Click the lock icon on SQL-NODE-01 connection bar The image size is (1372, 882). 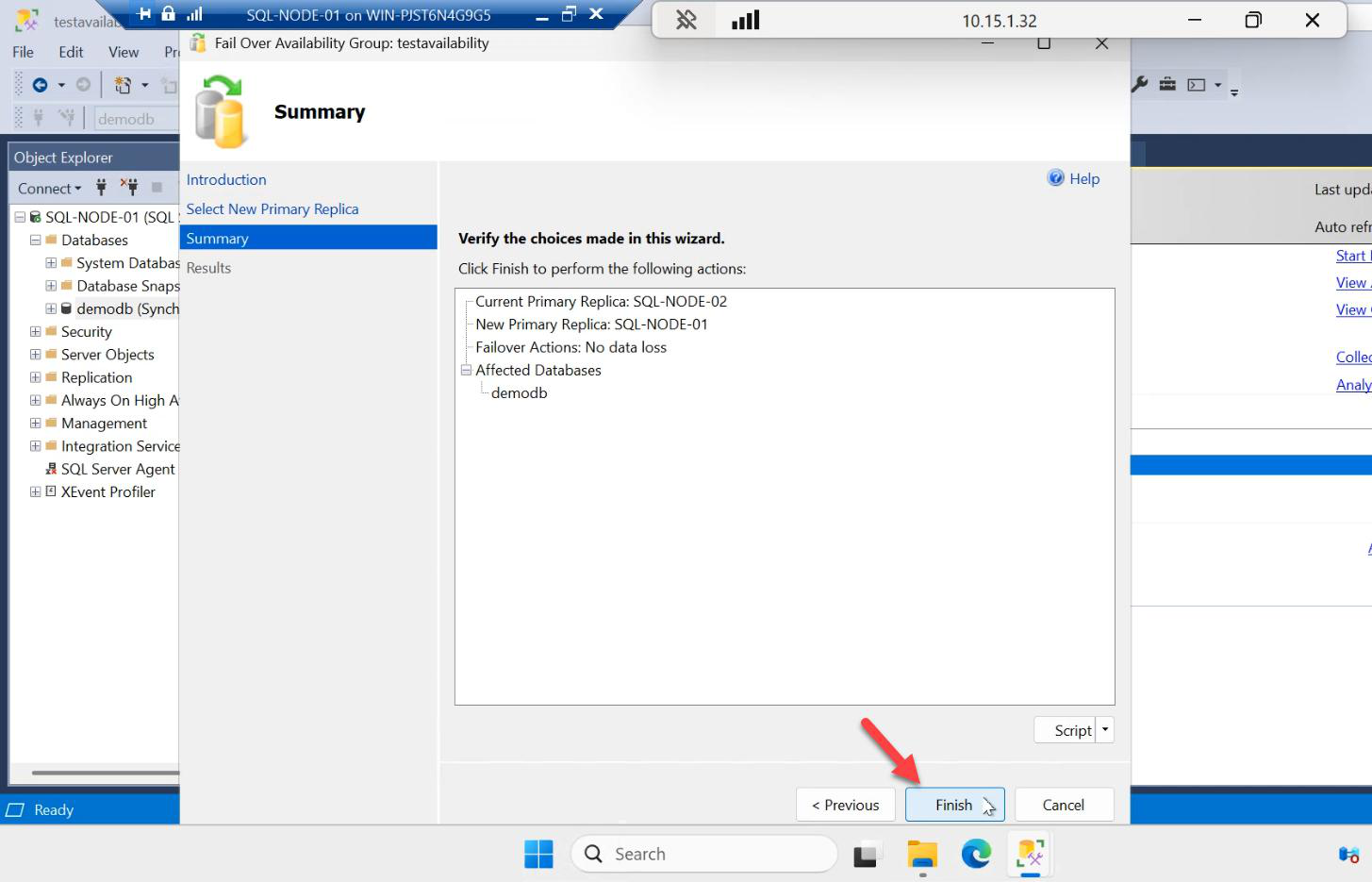tap(169, 13)
